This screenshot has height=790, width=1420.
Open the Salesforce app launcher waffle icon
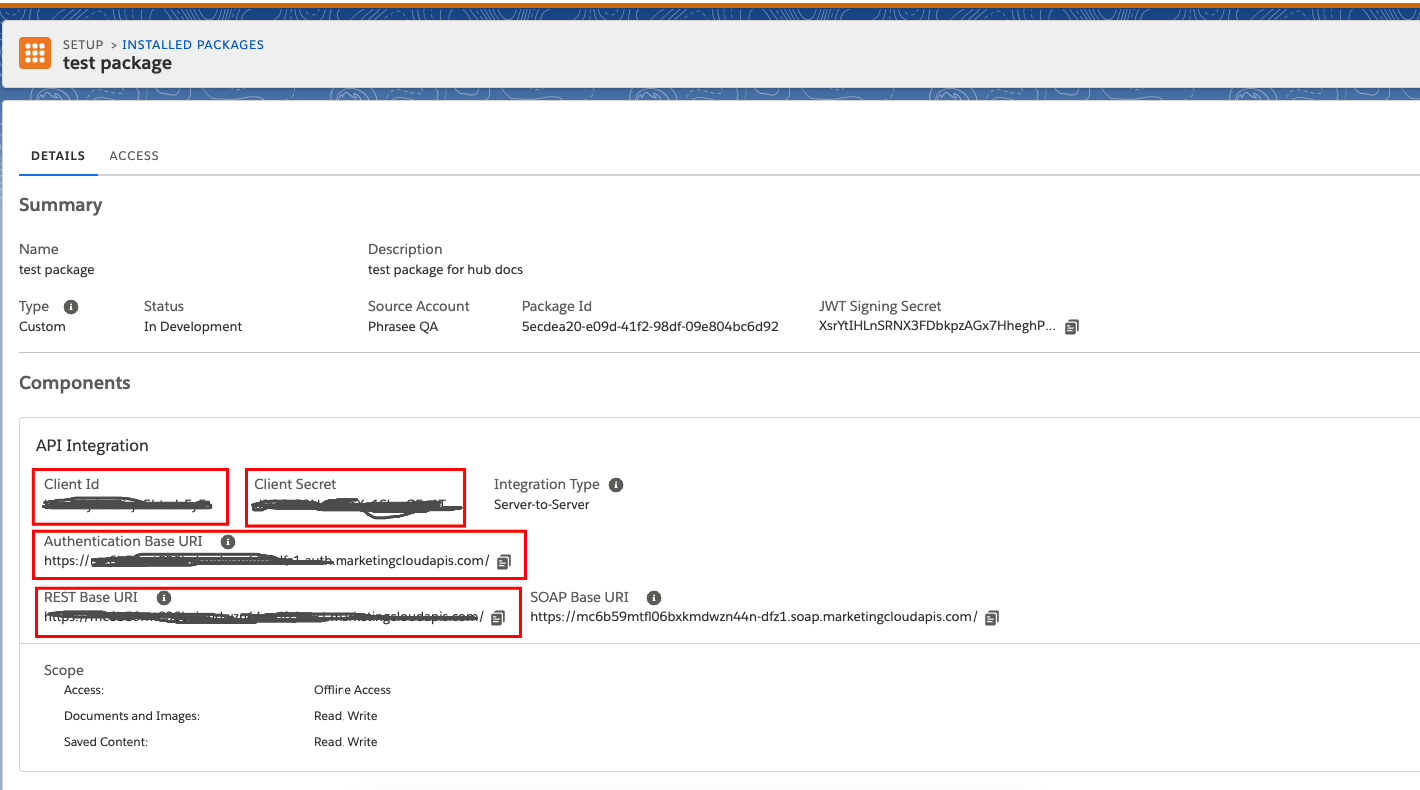point(35,53)
